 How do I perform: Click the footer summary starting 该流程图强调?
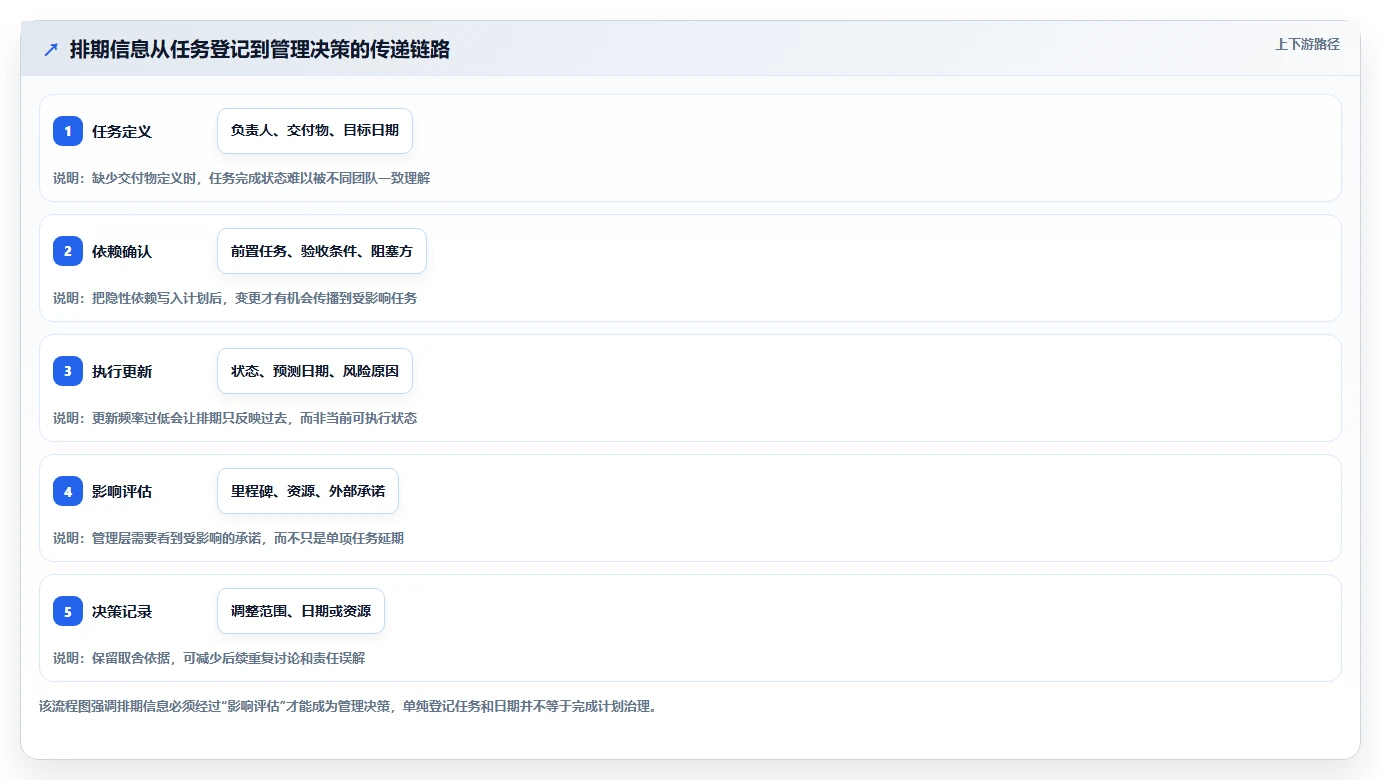click(x=348, y=706)
